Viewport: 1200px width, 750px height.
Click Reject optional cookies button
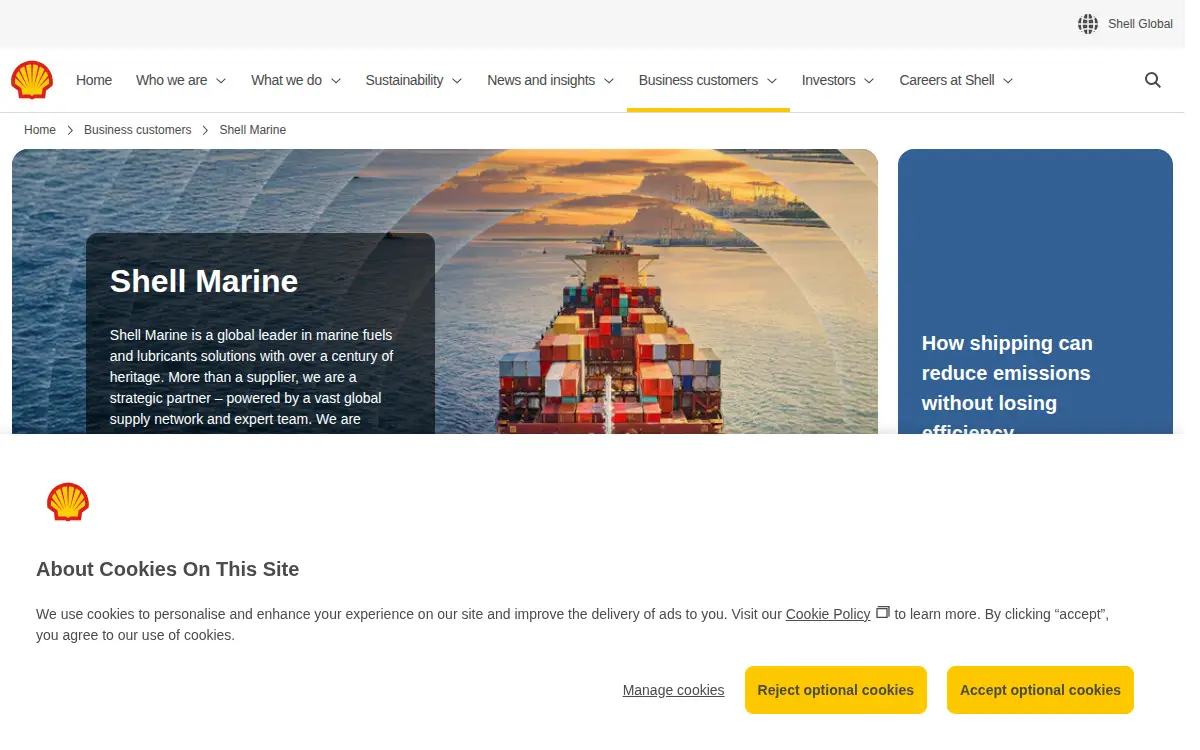836,690
